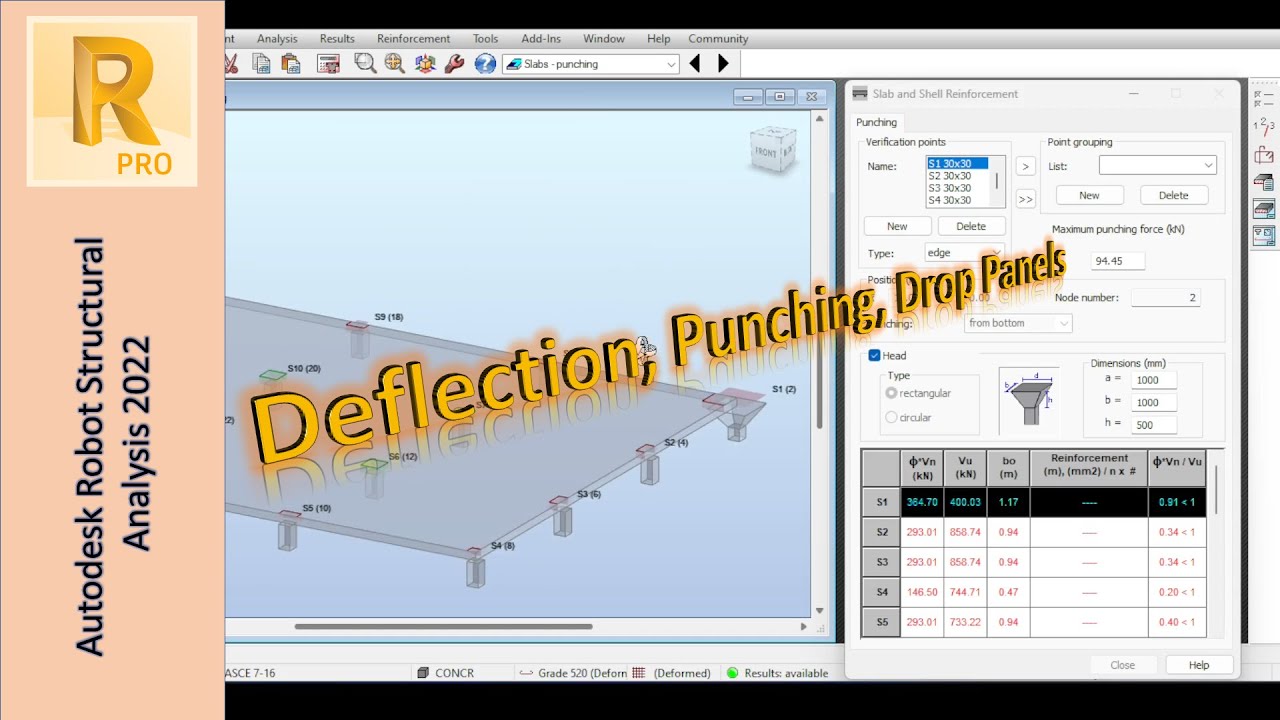Click the ViewCube FRONT face
The height and width of the screenshot is (720, 1280).
point(766,152)
